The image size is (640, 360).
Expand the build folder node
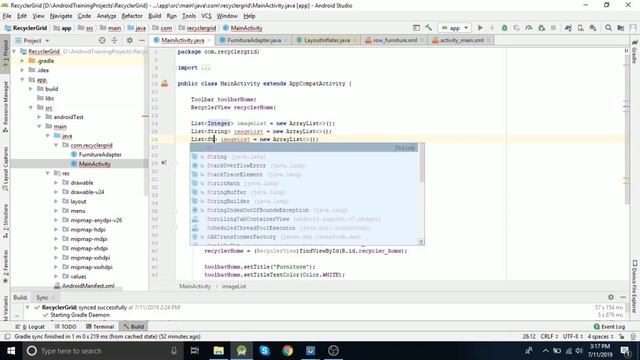click(31, 89)
